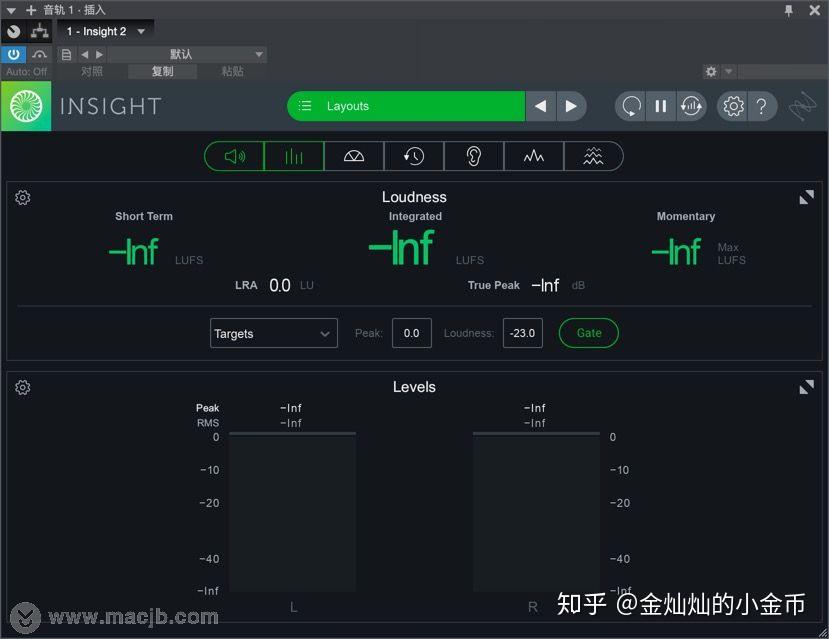829x639 pixels.
Task: Select the Intelligibility ear meter
Action: point(473,156)
